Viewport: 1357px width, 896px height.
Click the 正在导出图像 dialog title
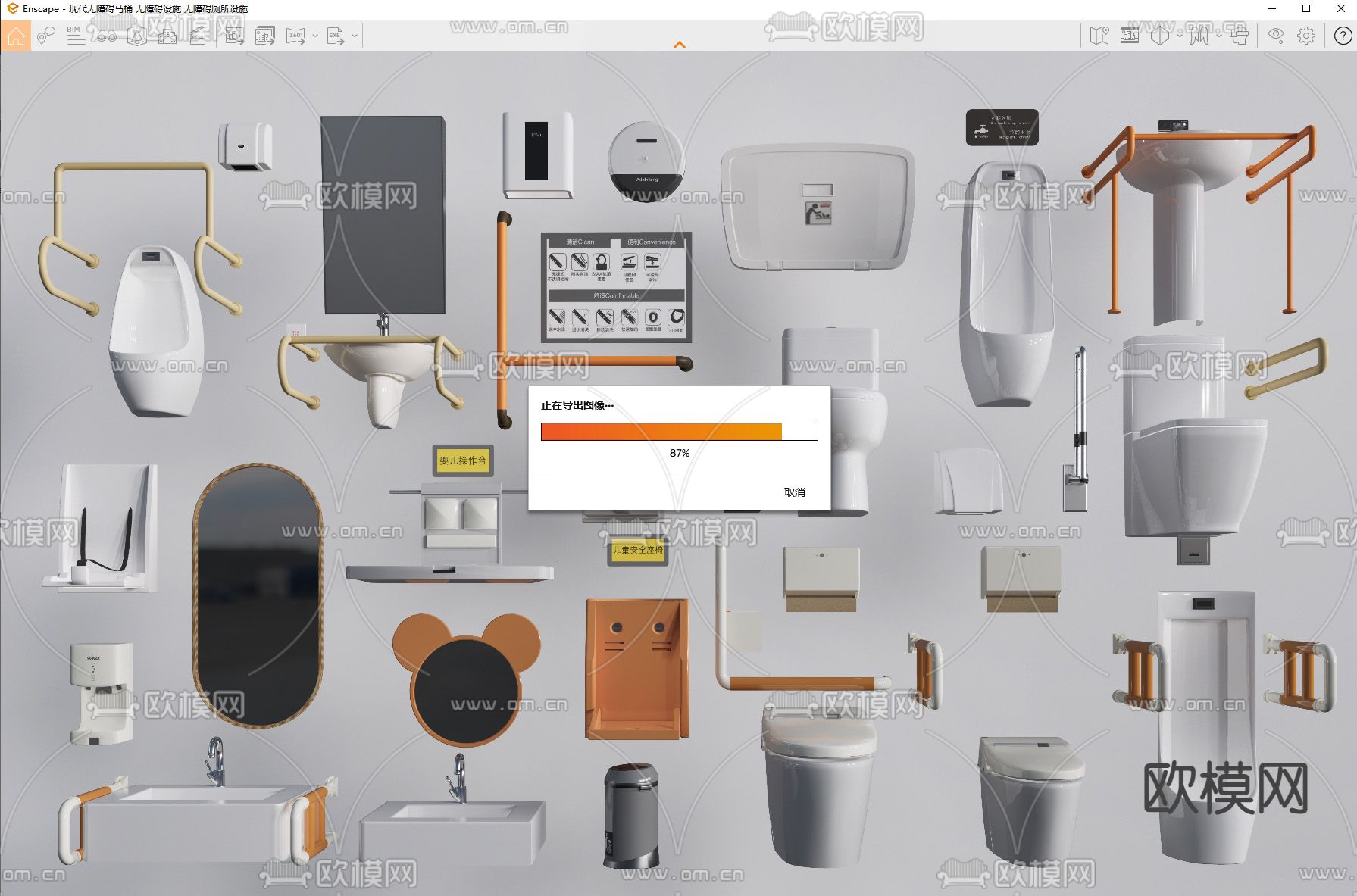[x=577, y=405]
